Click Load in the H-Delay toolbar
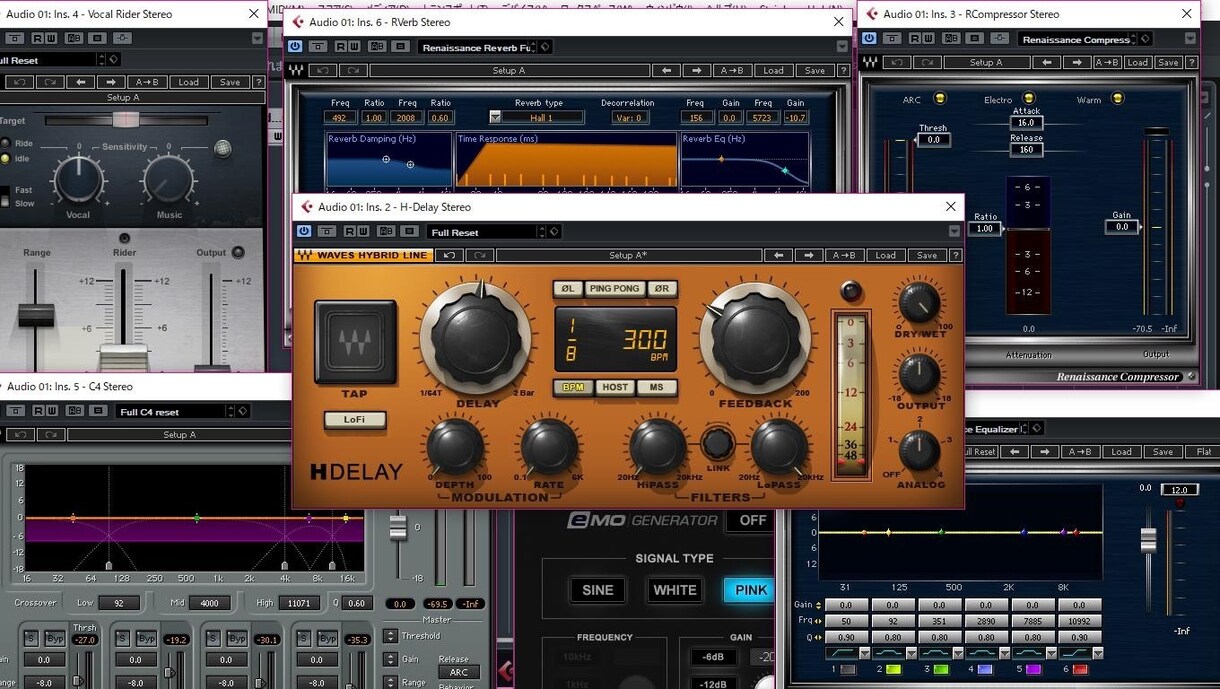1220x689 pixels. [x=885, y=255]
